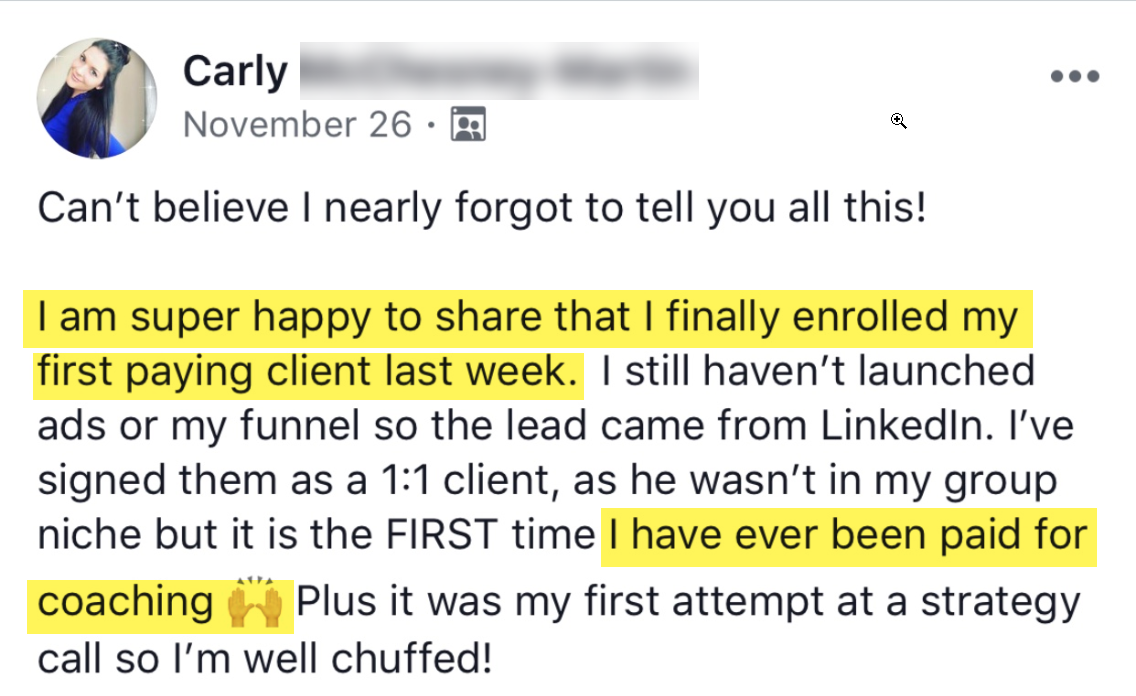Open the three-dot post options menu

tap(1075, 76)
